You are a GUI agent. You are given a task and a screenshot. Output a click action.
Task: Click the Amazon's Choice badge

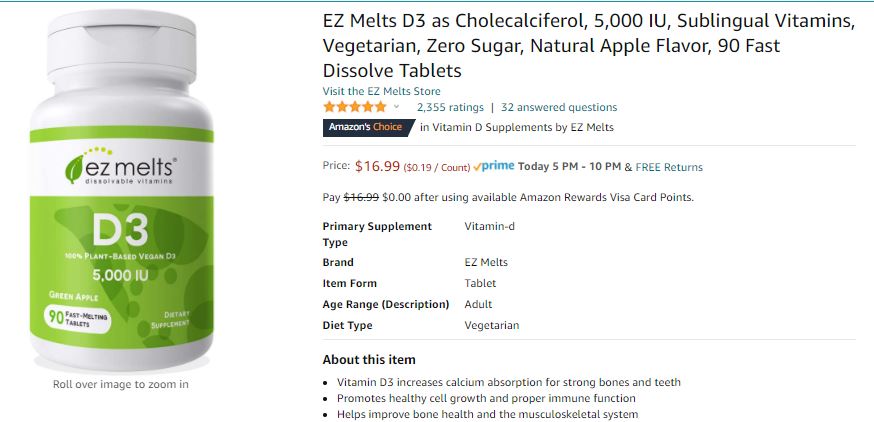click(x=366, y=127)
